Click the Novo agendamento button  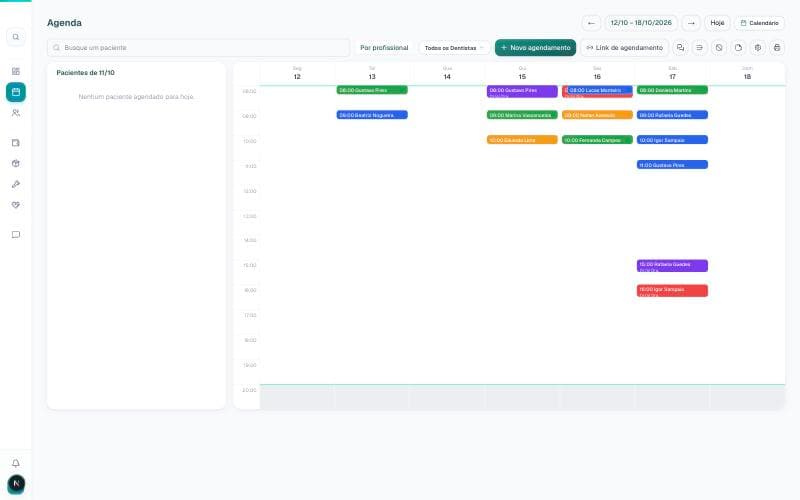tap(535, 47)
